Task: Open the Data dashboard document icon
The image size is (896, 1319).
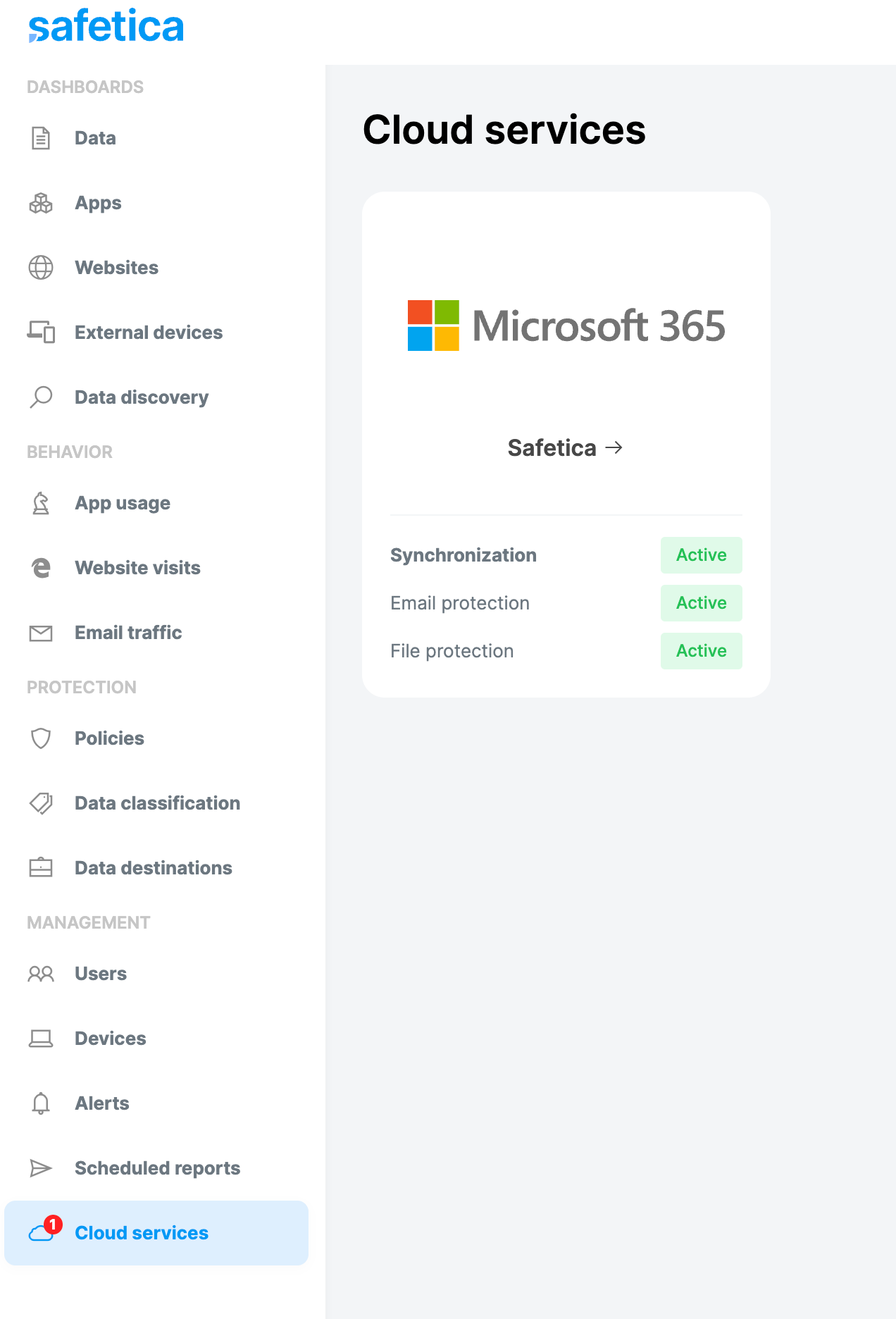Action: coord(41,138)
